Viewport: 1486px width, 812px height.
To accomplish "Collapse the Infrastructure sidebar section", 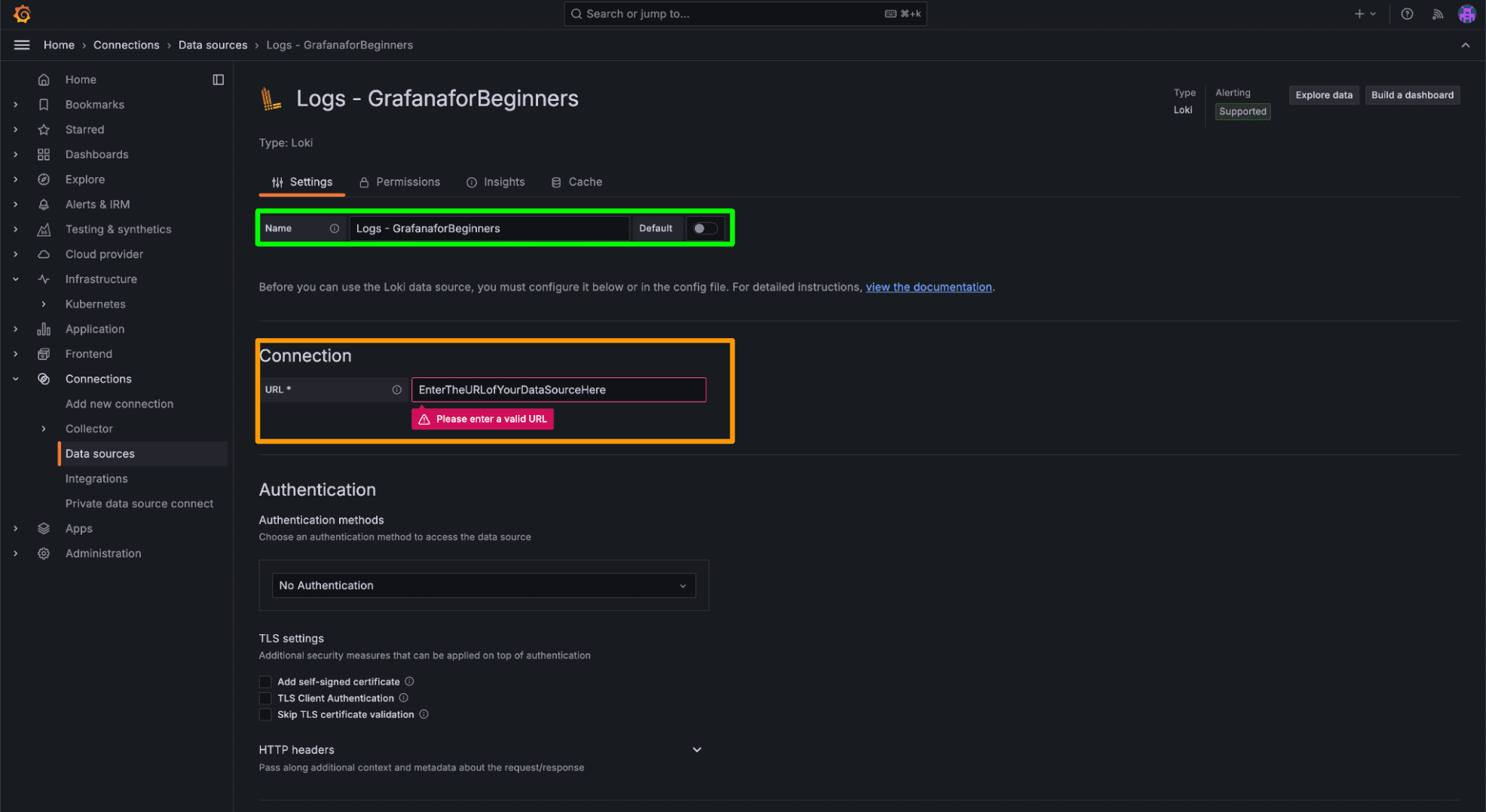I will point(16,279).
